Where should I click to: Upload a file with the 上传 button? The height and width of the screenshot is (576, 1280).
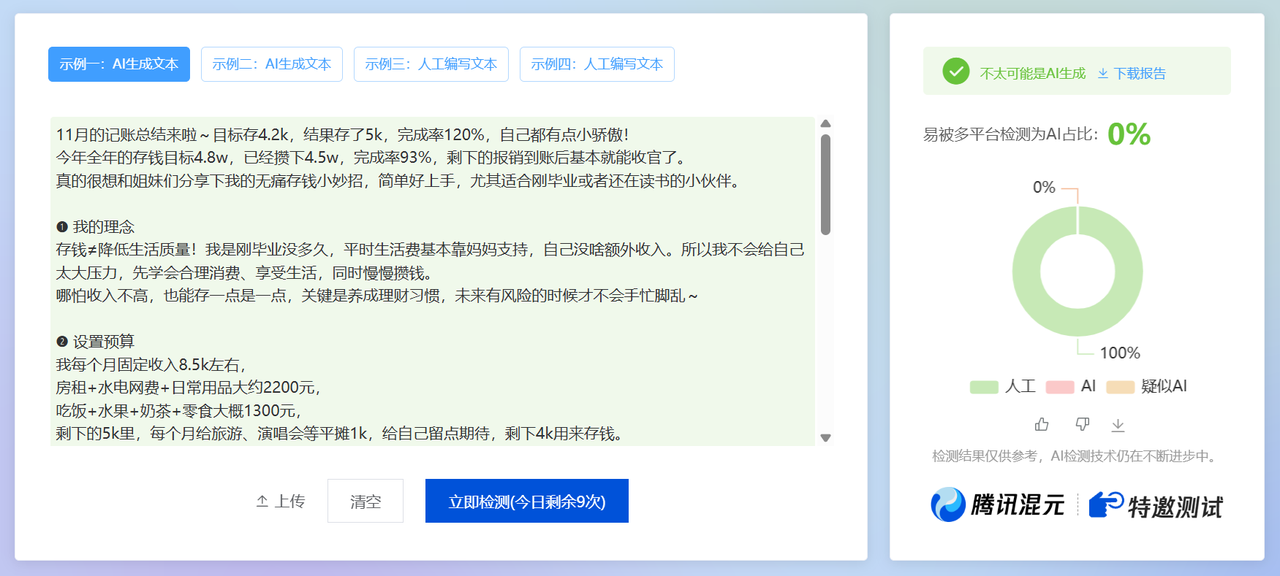(x=281, y=501)
